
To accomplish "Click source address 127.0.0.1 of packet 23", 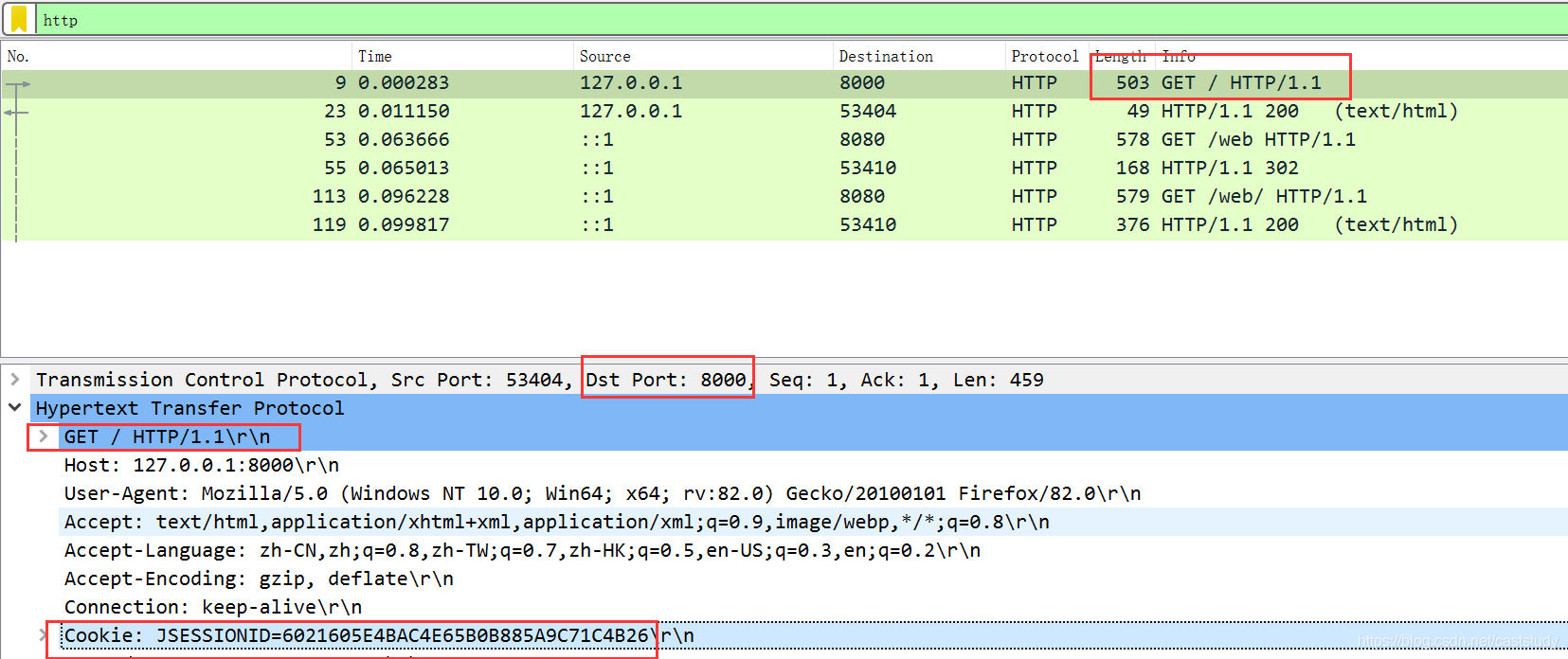I will click(x=631, y=112).
